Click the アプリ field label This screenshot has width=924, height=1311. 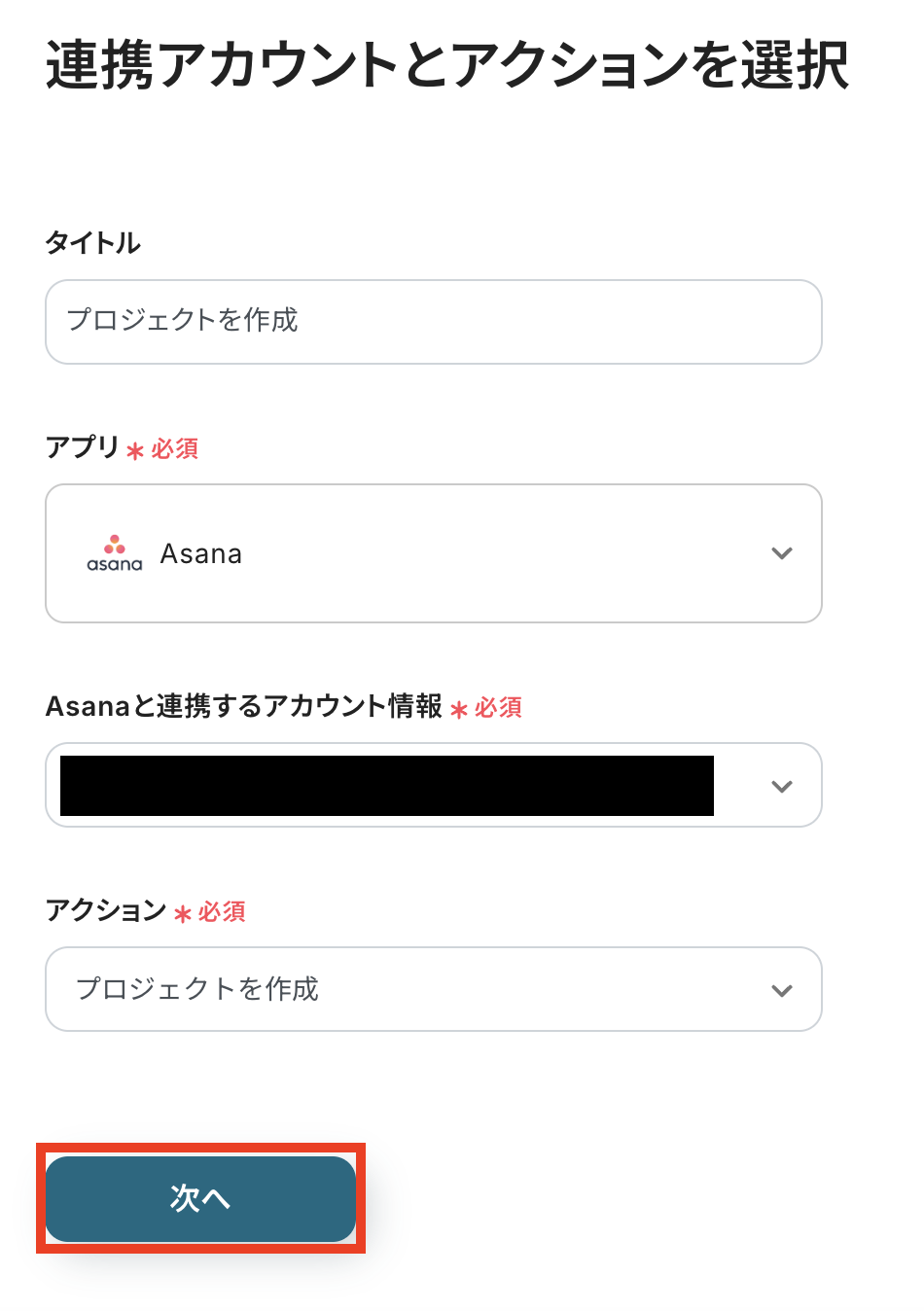pyautogui.click(x=83, y=447)
